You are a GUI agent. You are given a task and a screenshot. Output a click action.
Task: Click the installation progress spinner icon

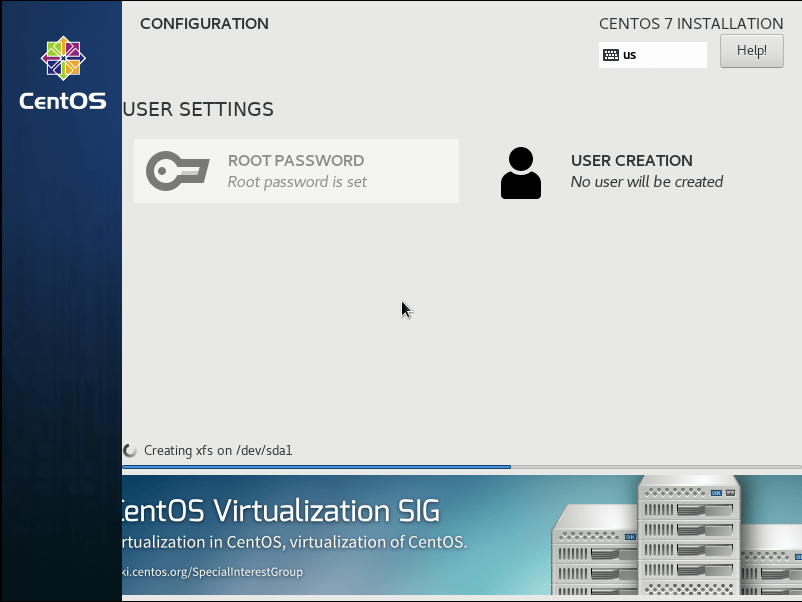click(x=130, y=451)
